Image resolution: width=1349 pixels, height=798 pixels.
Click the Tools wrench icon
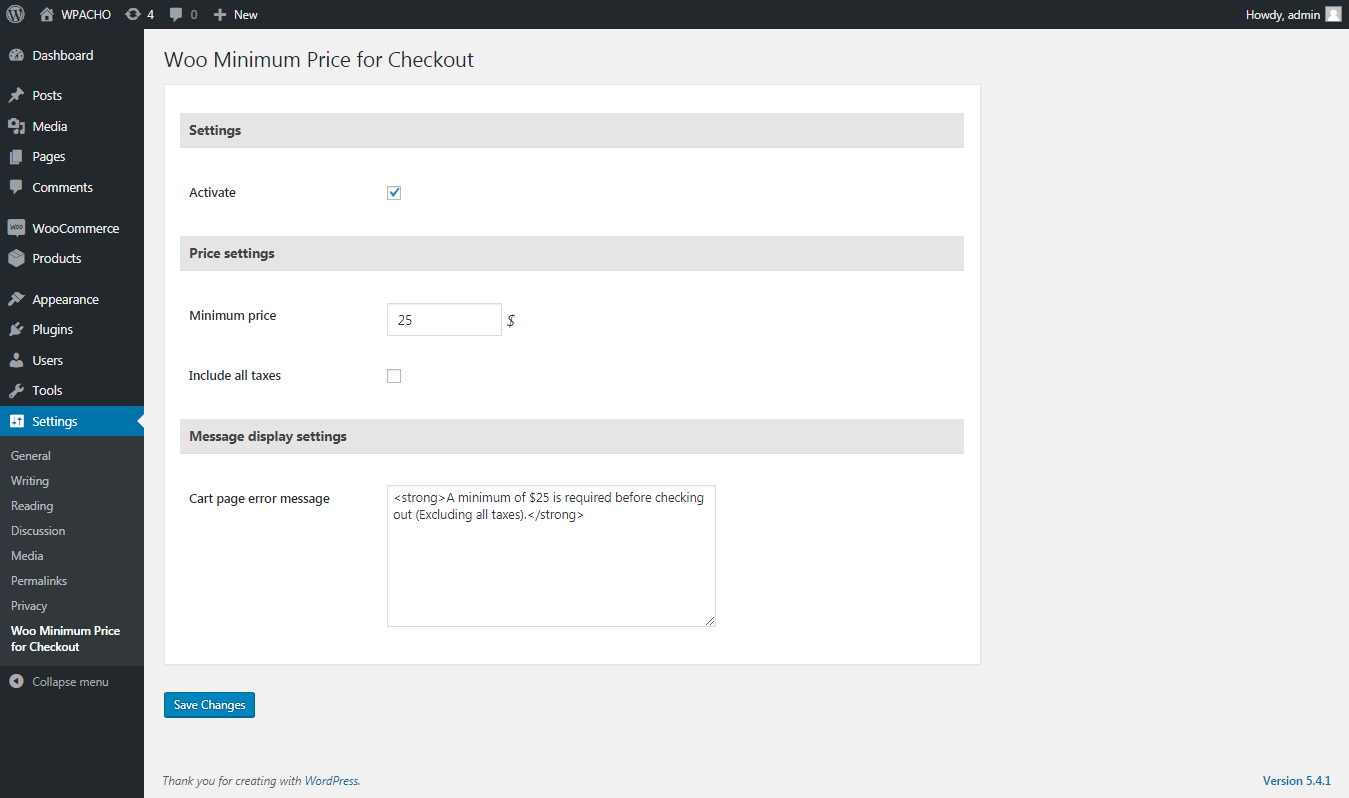(x=16, y=391)
